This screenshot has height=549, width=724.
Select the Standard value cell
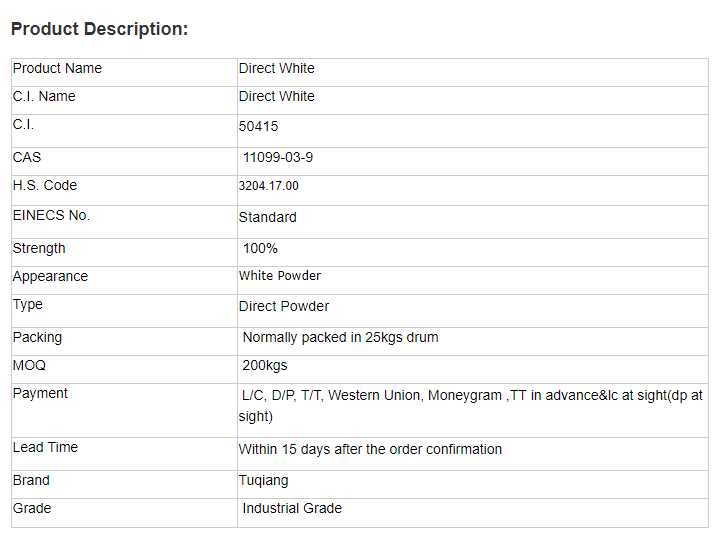[267, 217]
